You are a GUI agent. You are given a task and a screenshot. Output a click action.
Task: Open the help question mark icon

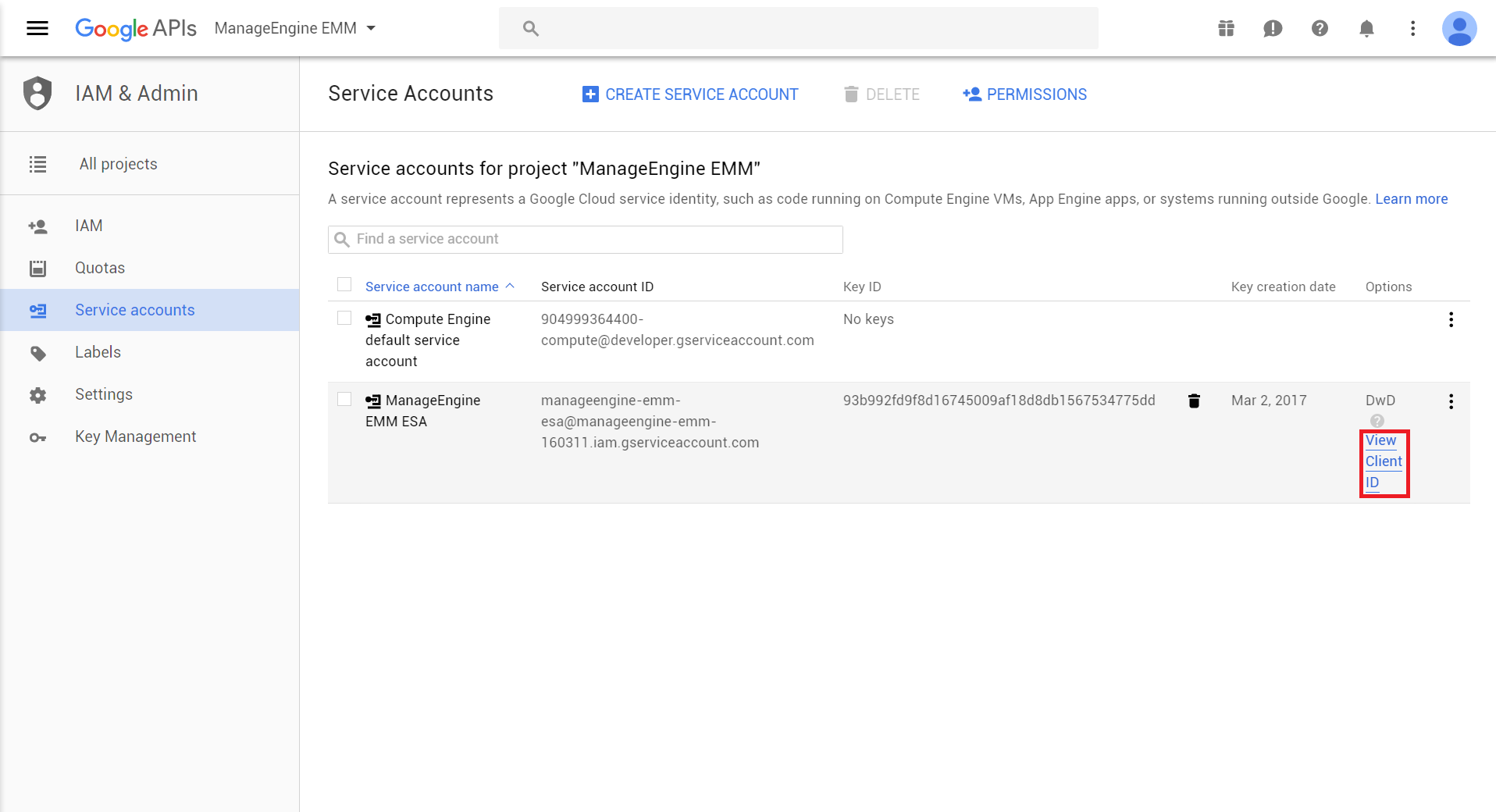[1320, 29]
